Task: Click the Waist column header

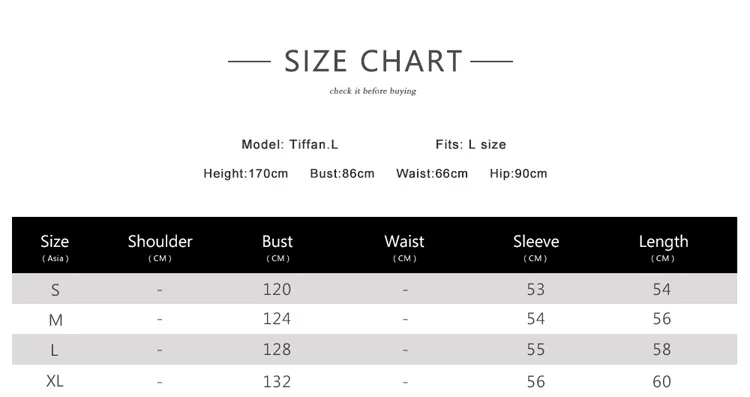Action: click(404, 247)
